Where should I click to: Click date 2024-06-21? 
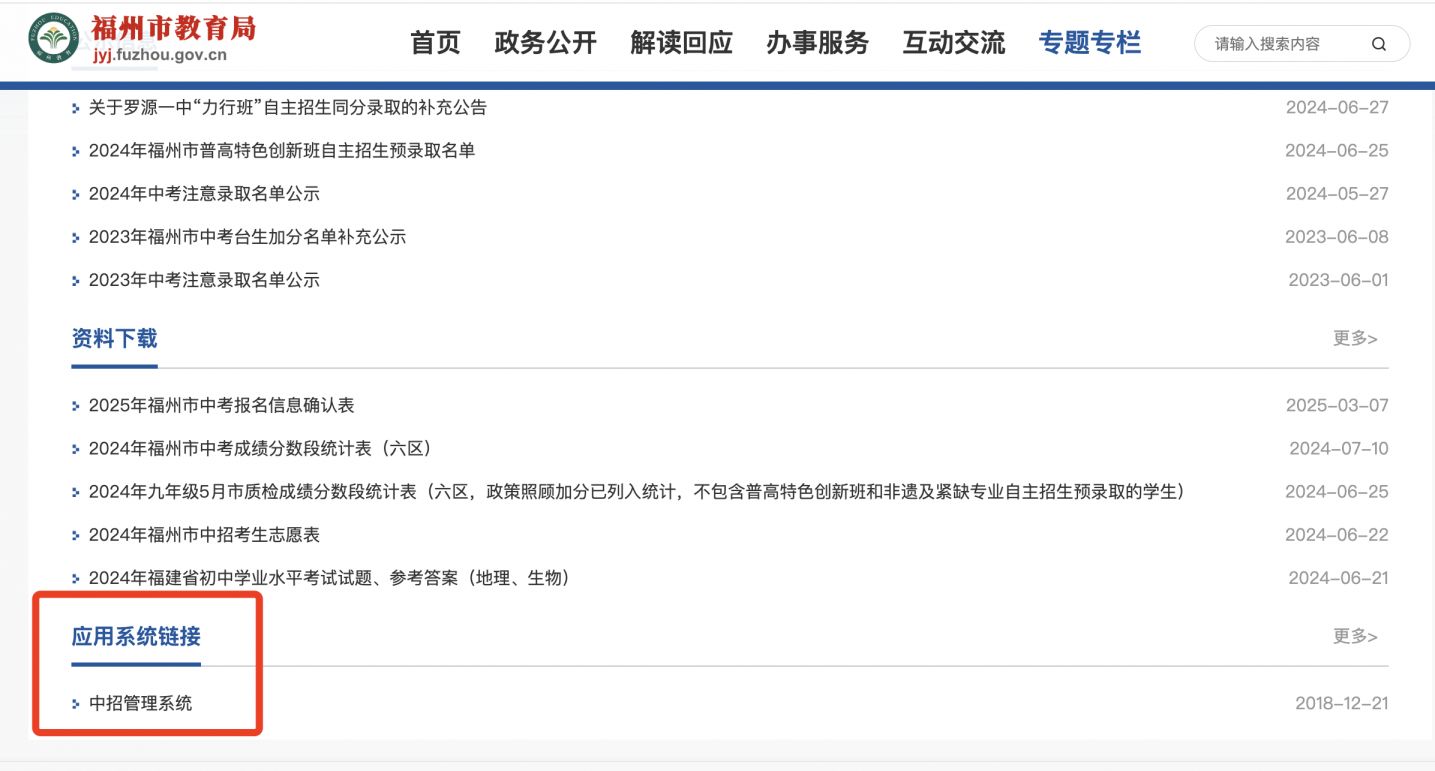(1338, 578)
